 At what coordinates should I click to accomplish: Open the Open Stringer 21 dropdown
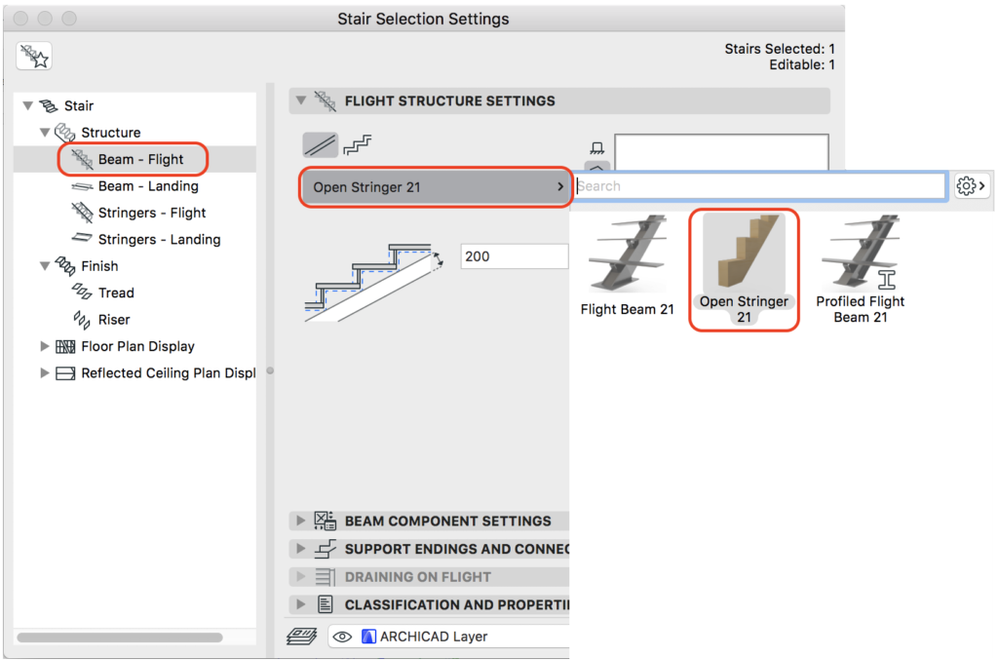436,187
